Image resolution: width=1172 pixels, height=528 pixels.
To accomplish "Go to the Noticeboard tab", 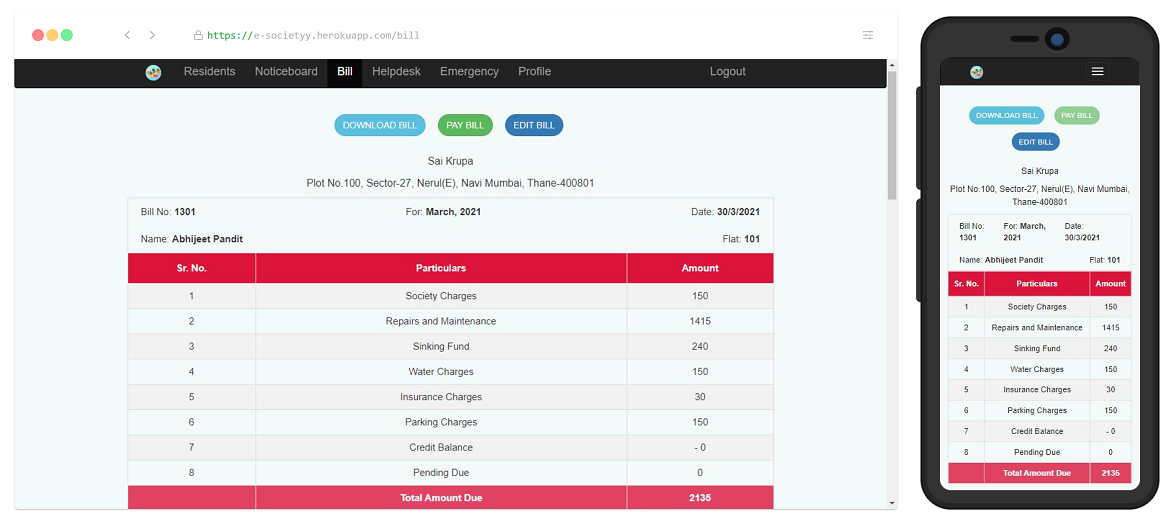I will tap(286, 72).
